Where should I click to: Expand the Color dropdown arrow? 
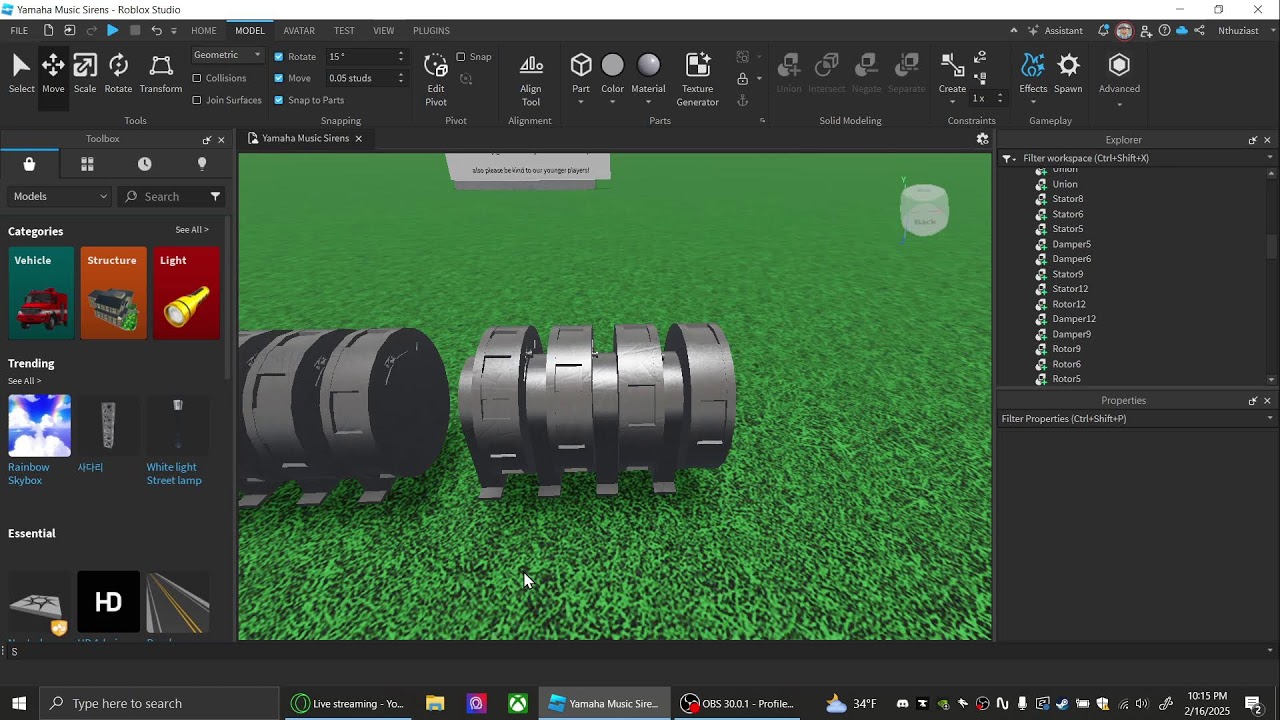(x=613, y=102)
